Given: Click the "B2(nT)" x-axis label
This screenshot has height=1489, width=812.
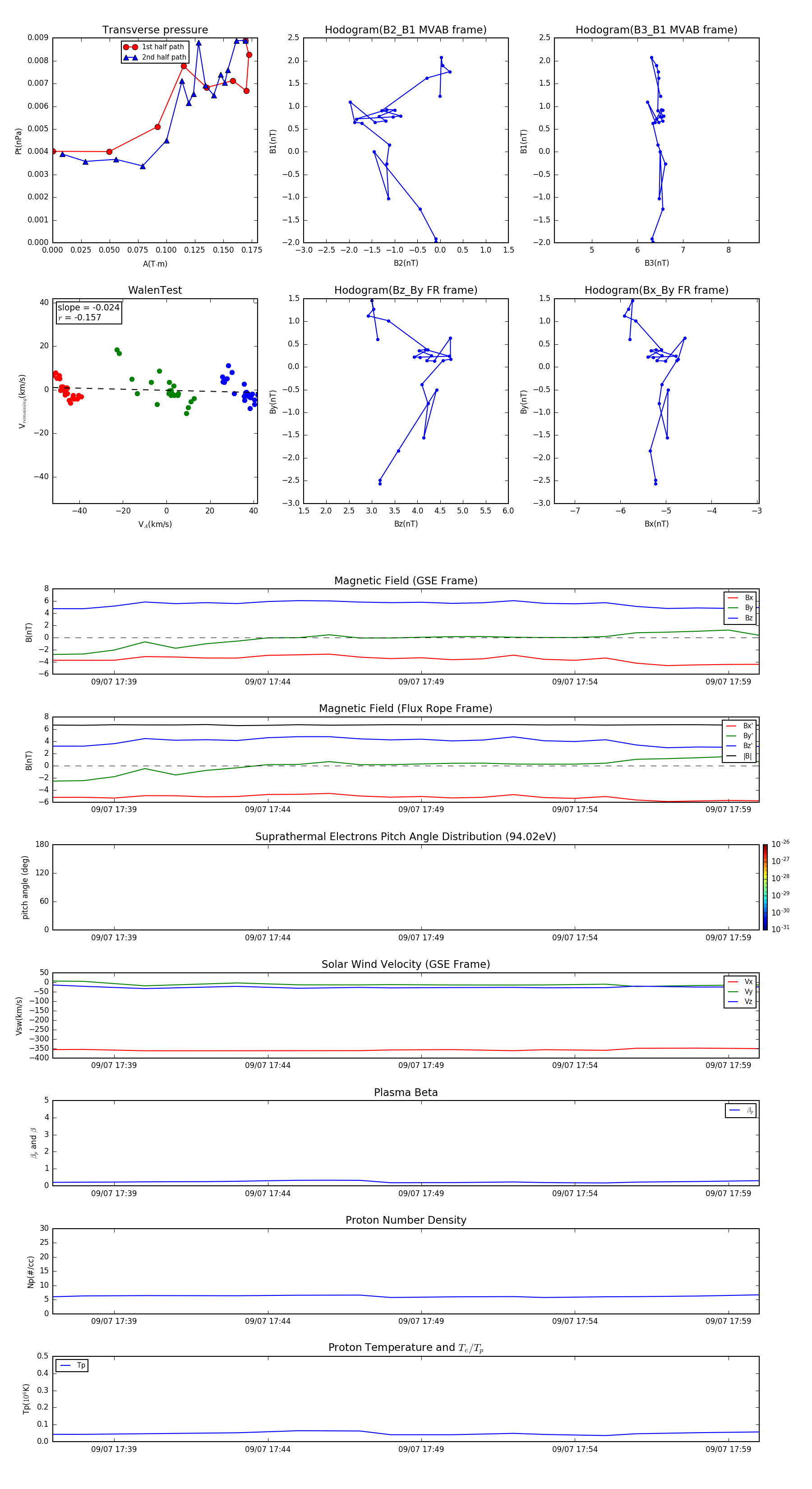Looking at the screenshot, I should pyautogui.click(x=406, y=263).
